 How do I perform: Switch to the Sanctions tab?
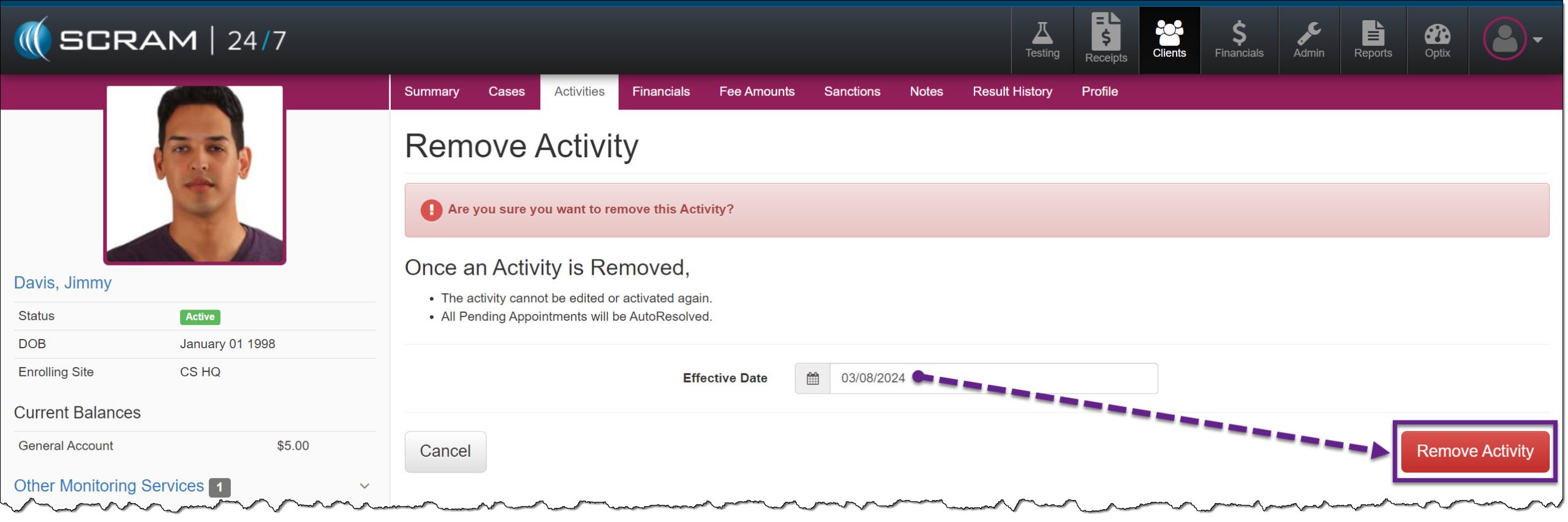(851, 92)
